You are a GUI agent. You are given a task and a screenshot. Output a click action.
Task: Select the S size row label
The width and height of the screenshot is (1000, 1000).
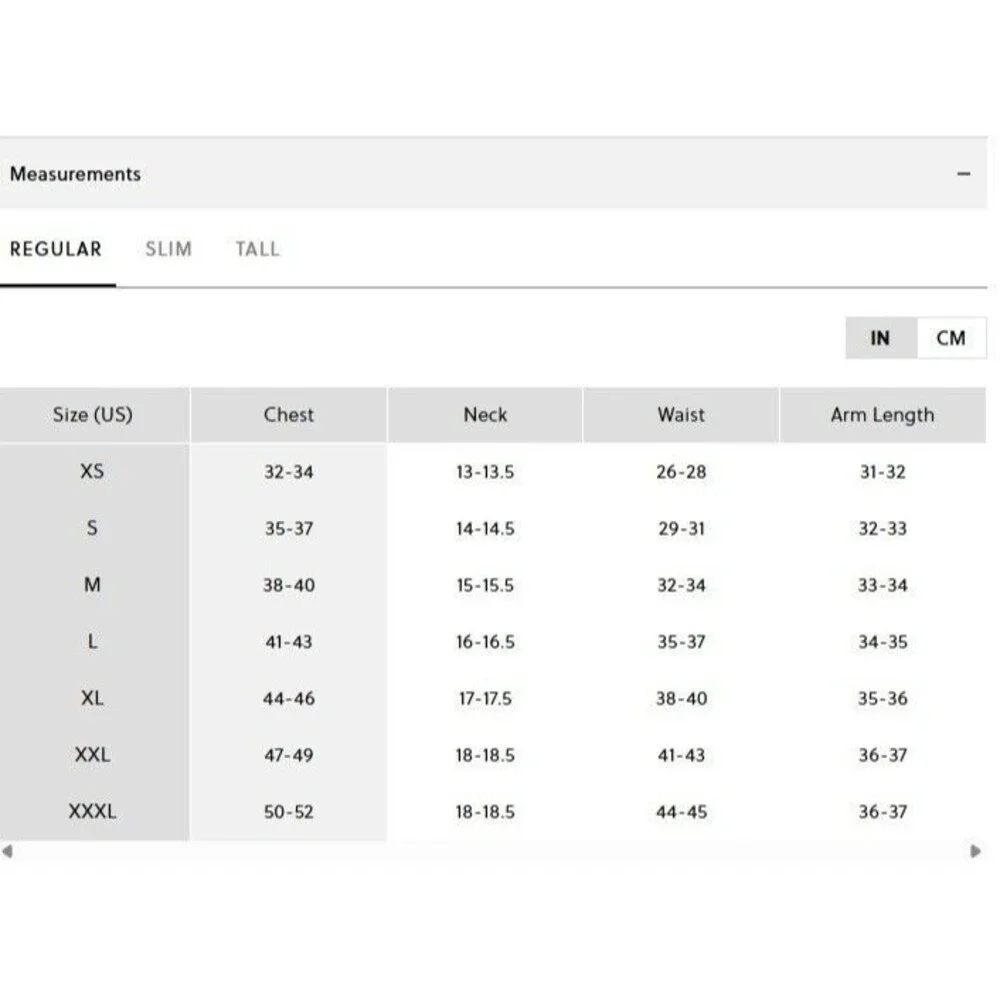coord(92,528)
